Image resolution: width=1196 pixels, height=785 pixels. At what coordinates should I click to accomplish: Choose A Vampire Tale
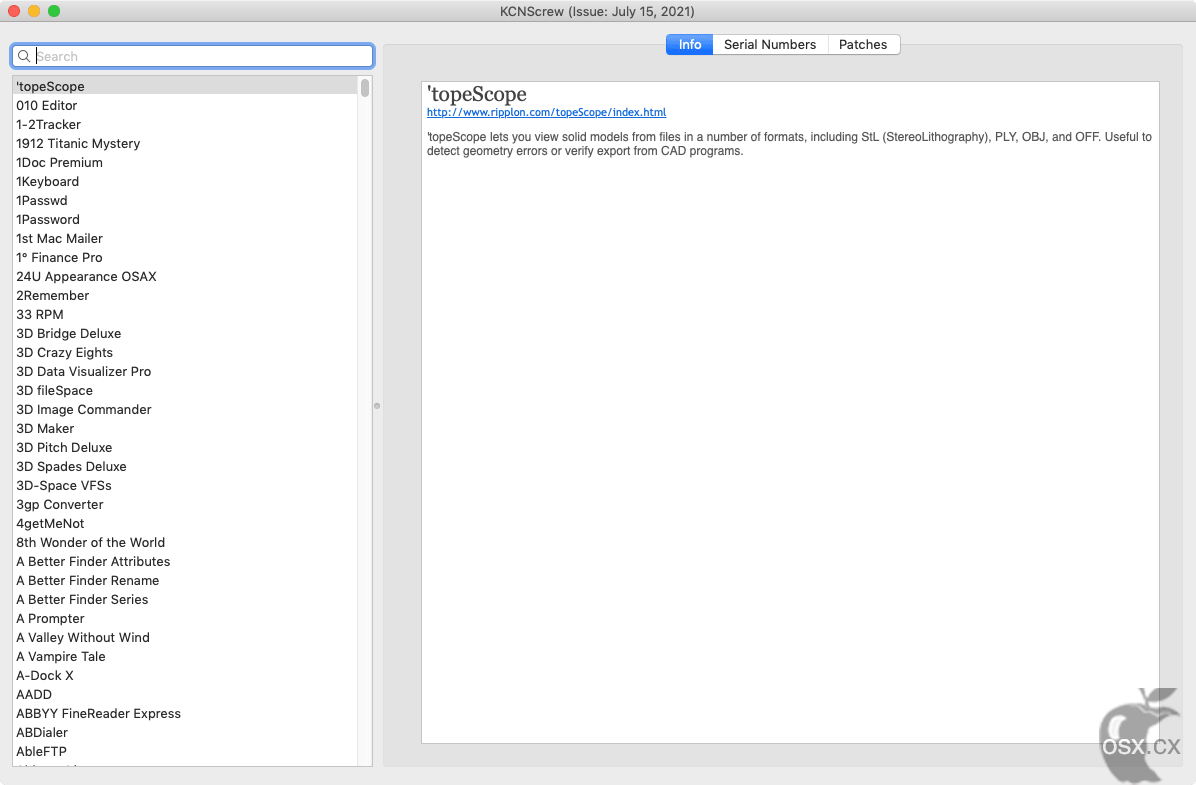tap(185, 656)
